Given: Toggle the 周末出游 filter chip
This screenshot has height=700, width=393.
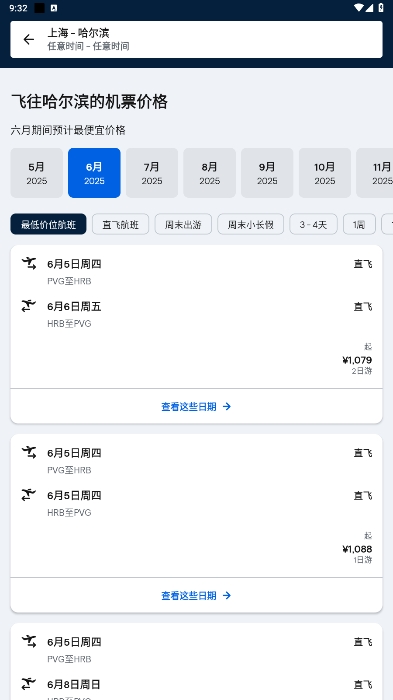Looking at the screenshot, I should pyautogui.click(x=183, y=224).
